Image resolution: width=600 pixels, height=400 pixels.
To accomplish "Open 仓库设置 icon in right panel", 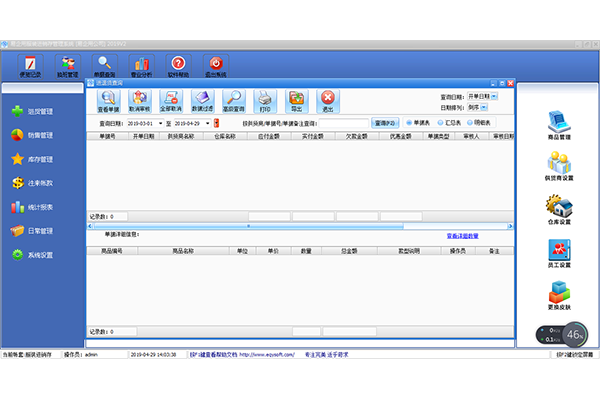I will [x=558, y=210].
